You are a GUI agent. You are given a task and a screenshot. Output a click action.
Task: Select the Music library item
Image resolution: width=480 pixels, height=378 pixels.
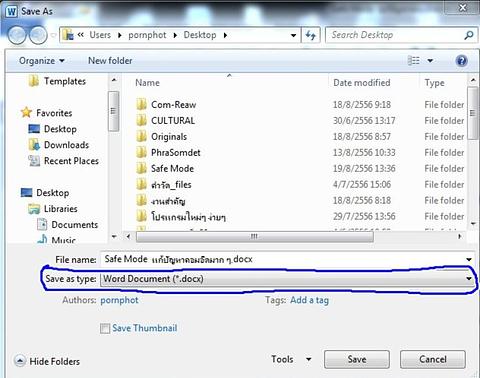pyautogui.click(x=63, y=239)
